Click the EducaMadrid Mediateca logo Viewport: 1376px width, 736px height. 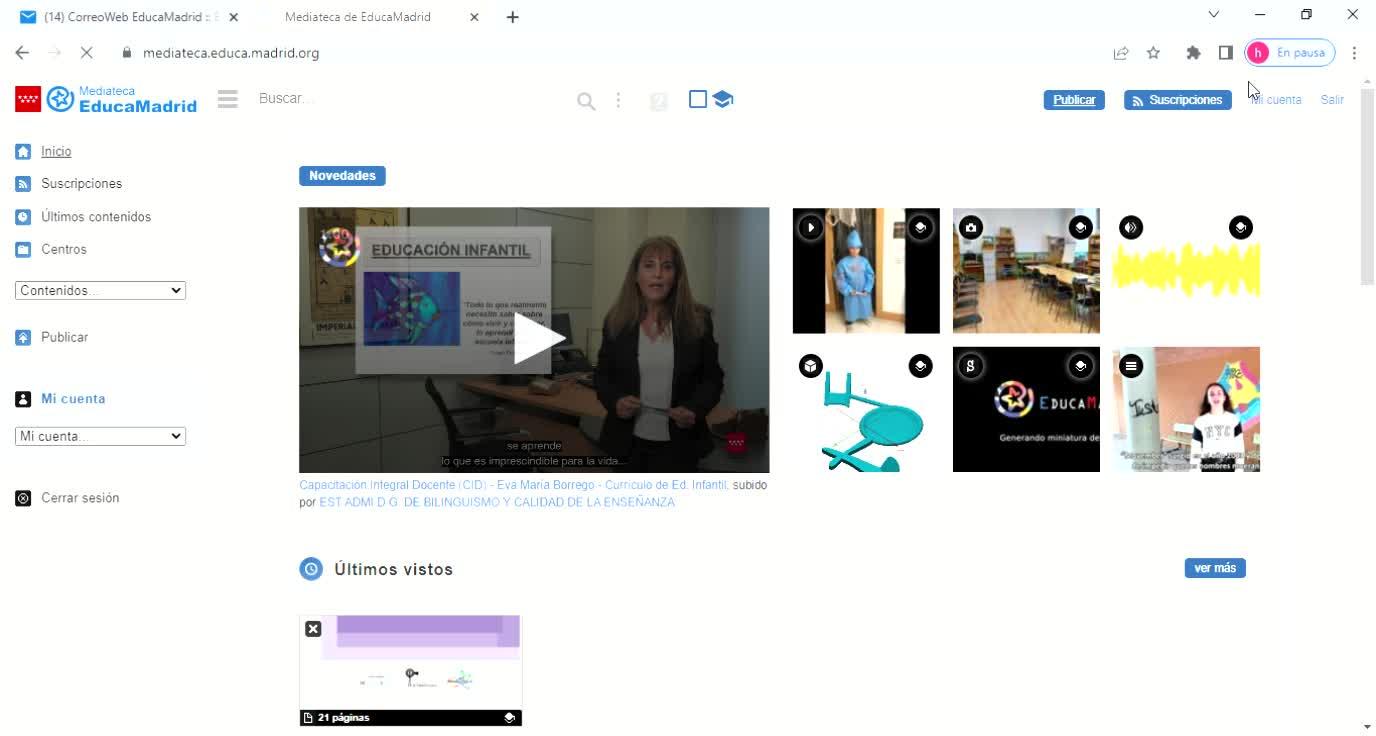point(106,99)
